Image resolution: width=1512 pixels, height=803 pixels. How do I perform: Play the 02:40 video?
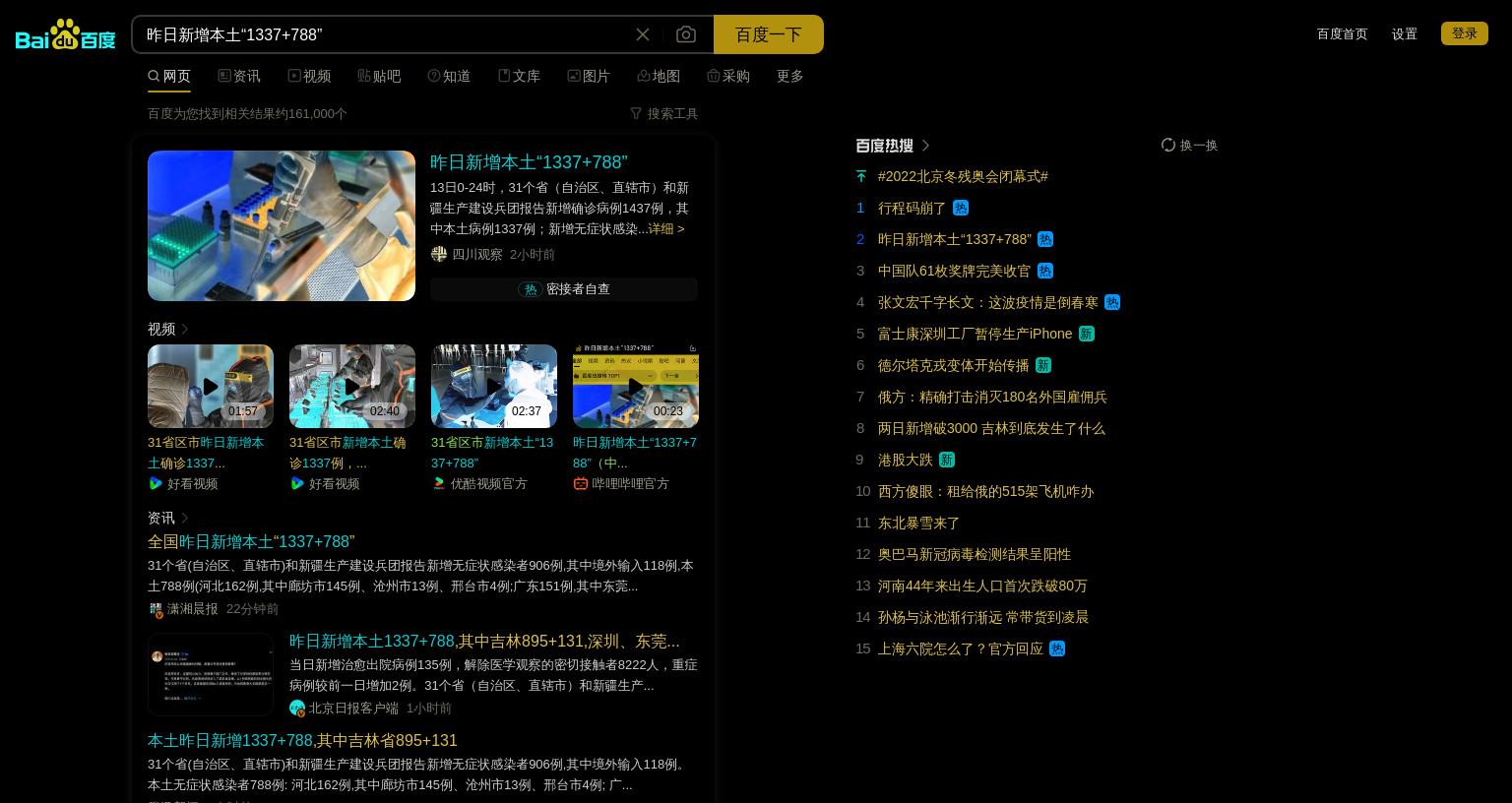352,386
